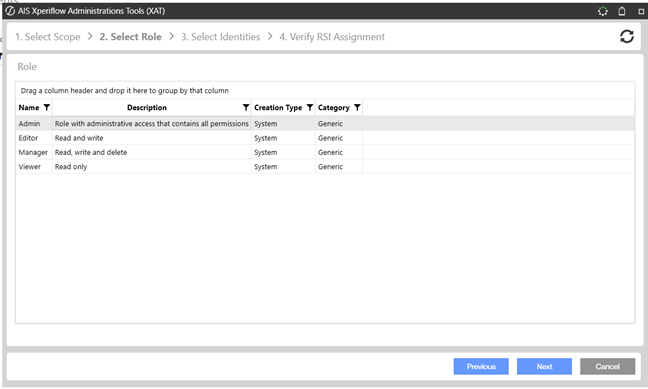Click the chevron after Select Identities

270,36
